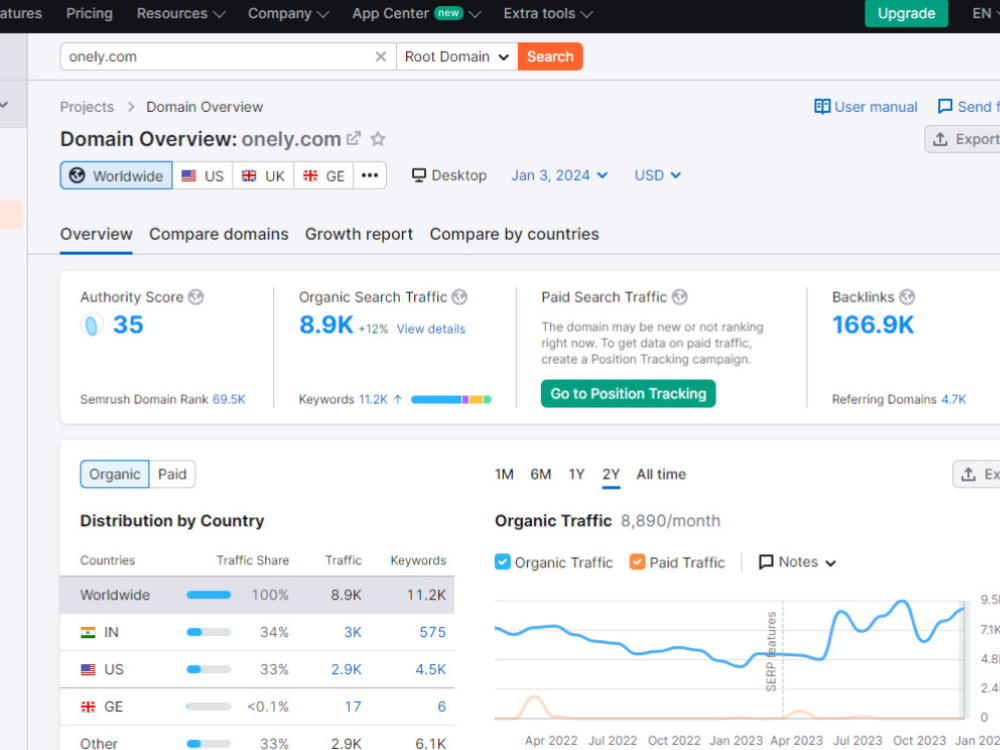Open the Backlinks 166.9K value
Screen dimensions: 1000x750
pyautogui.click(x=873, y=325)
